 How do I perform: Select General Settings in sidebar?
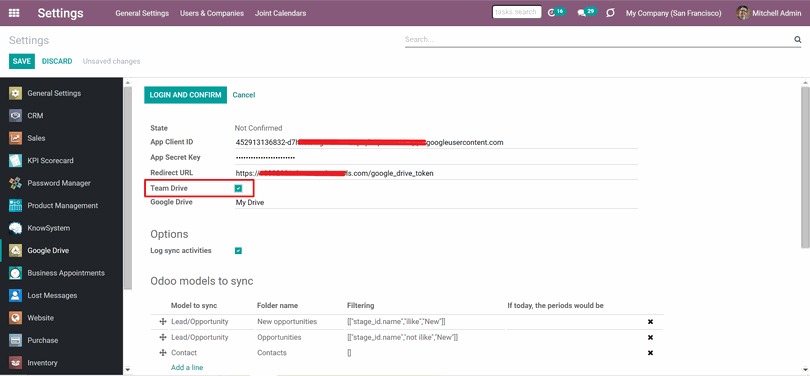(54, 93)
